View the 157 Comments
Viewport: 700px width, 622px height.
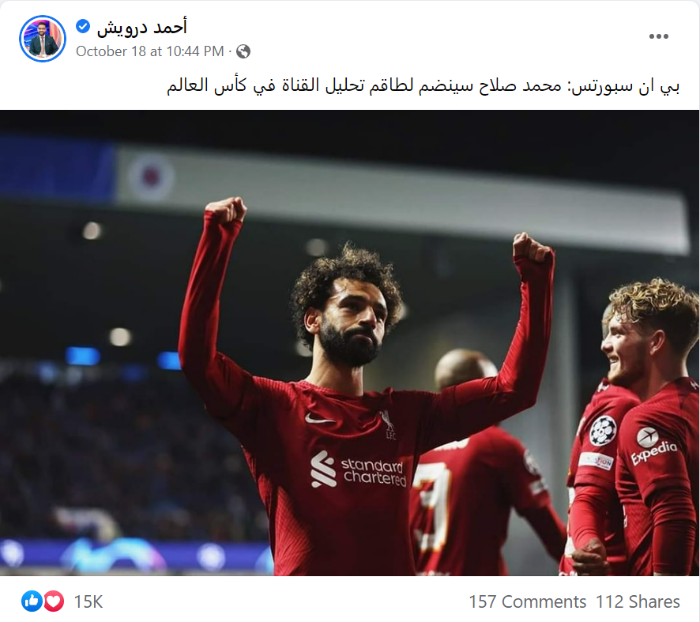pos(527,601)
